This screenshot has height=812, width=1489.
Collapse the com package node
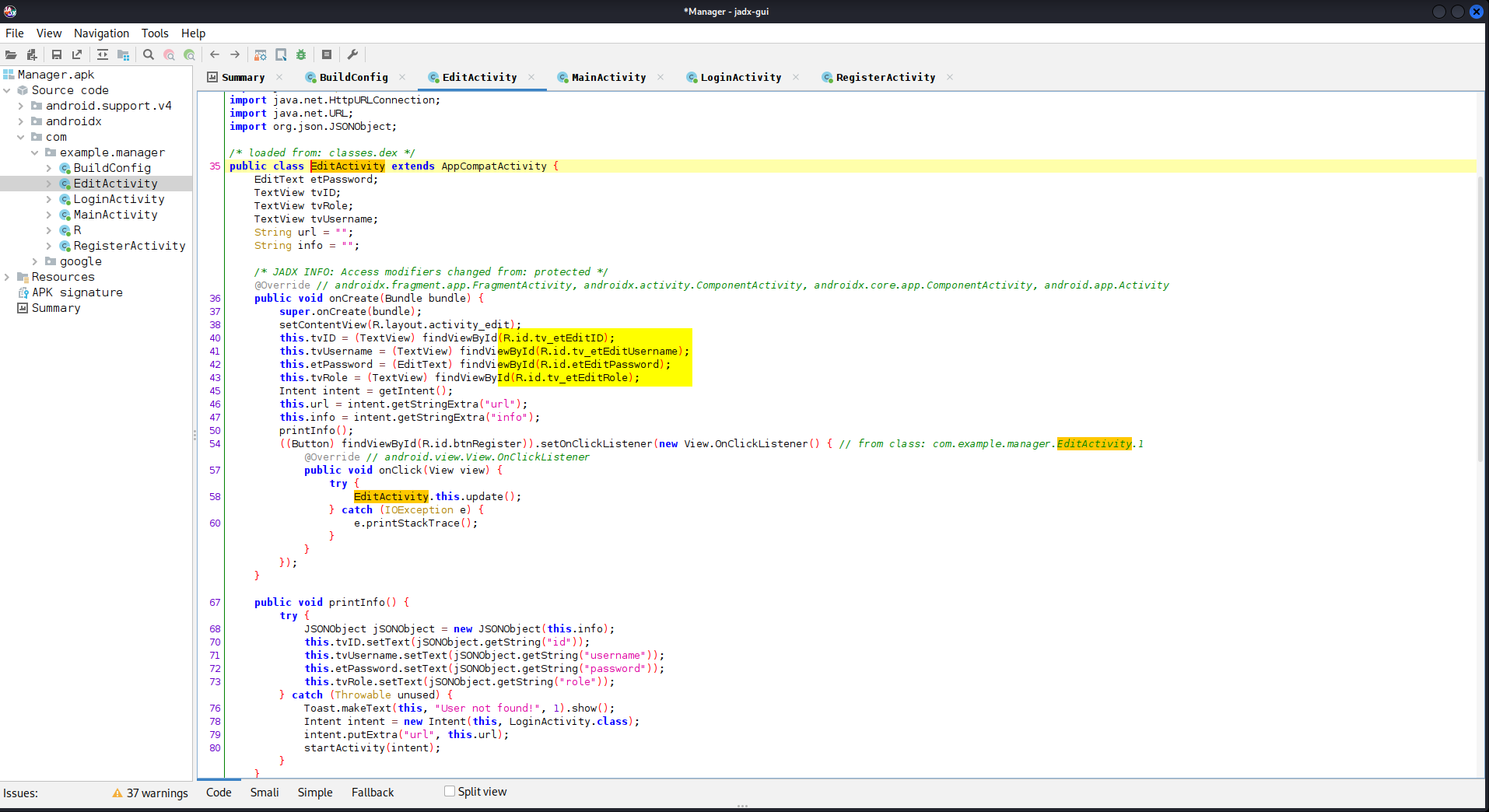pyautogui.click(x=21, y=137)
